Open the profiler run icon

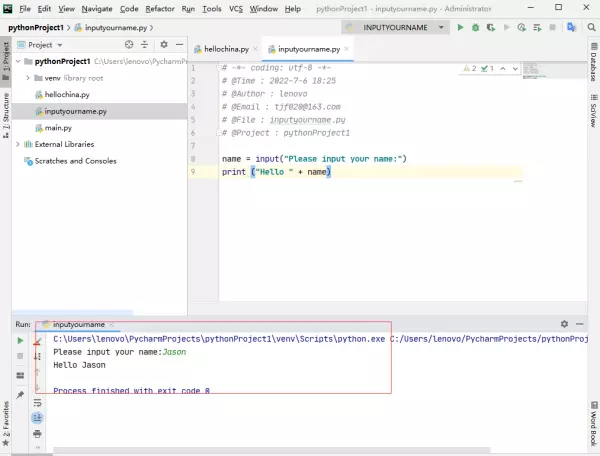(x=521, y=28)
